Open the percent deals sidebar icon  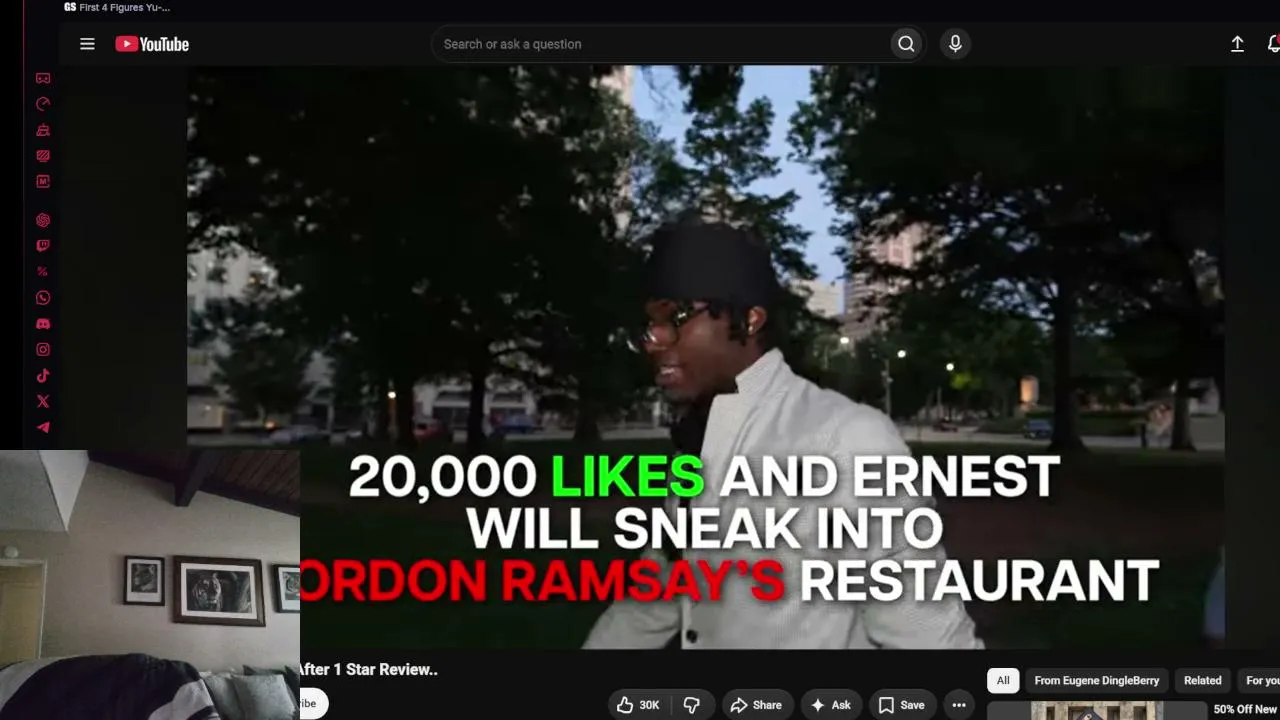click(43, 272)
